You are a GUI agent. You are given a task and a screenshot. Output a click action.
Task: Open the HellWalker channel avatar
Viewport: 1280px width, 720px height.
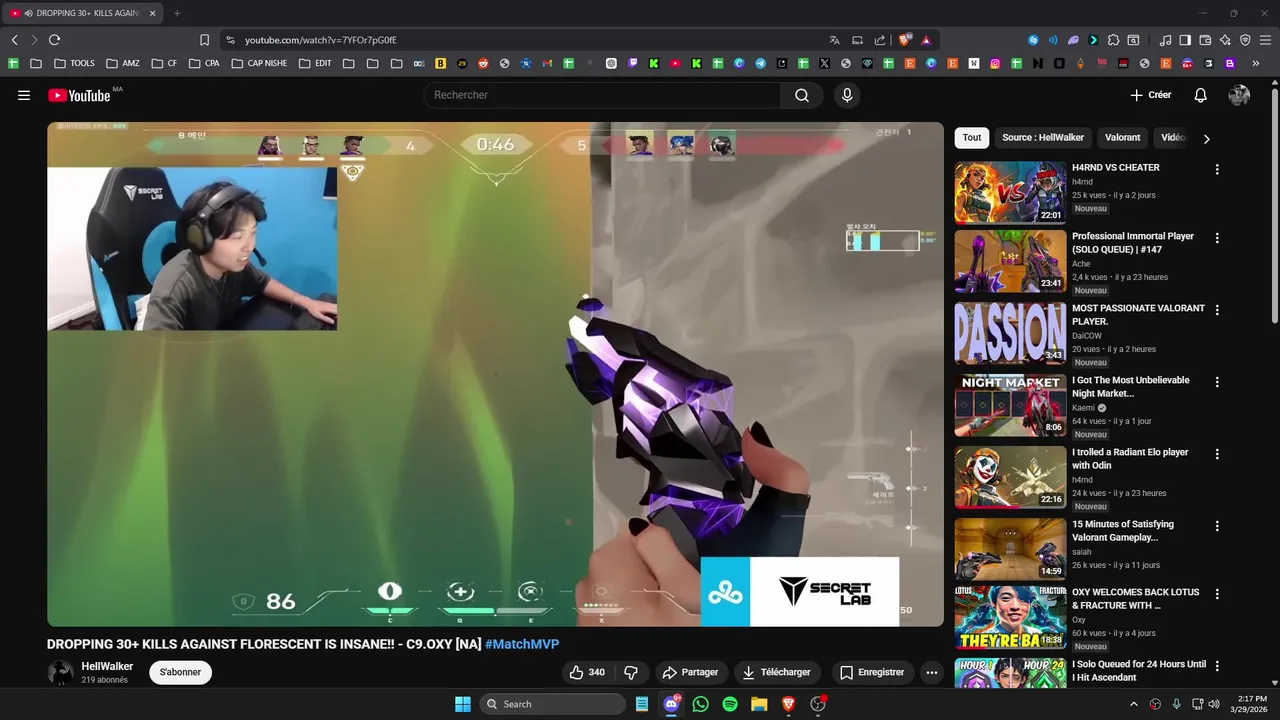(x=61, y=672)
